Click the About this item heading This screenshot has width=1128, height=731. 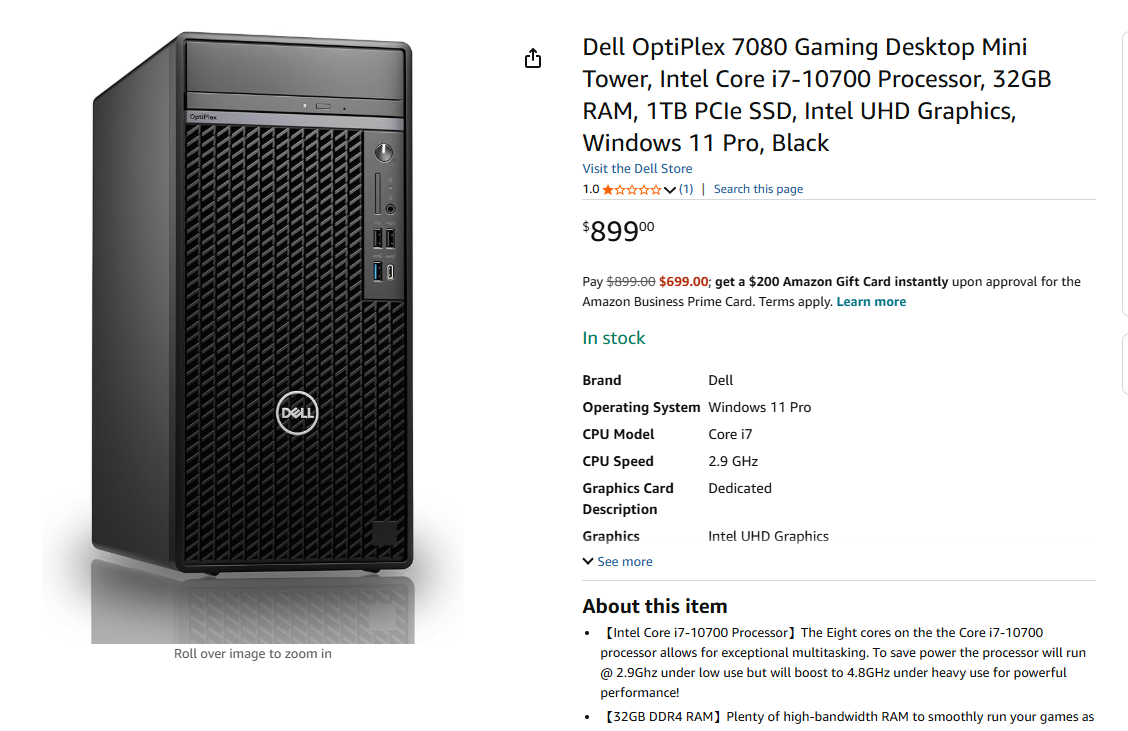pos(655,606)
